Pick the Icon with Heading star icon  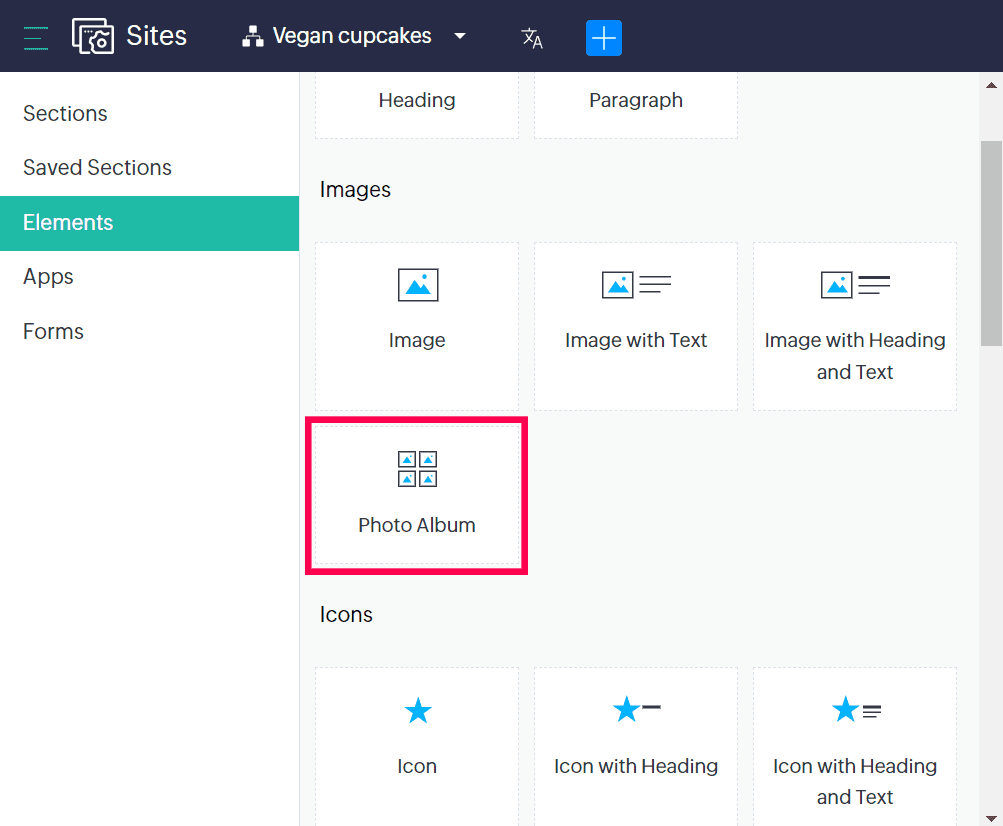(x=636, y=709)
